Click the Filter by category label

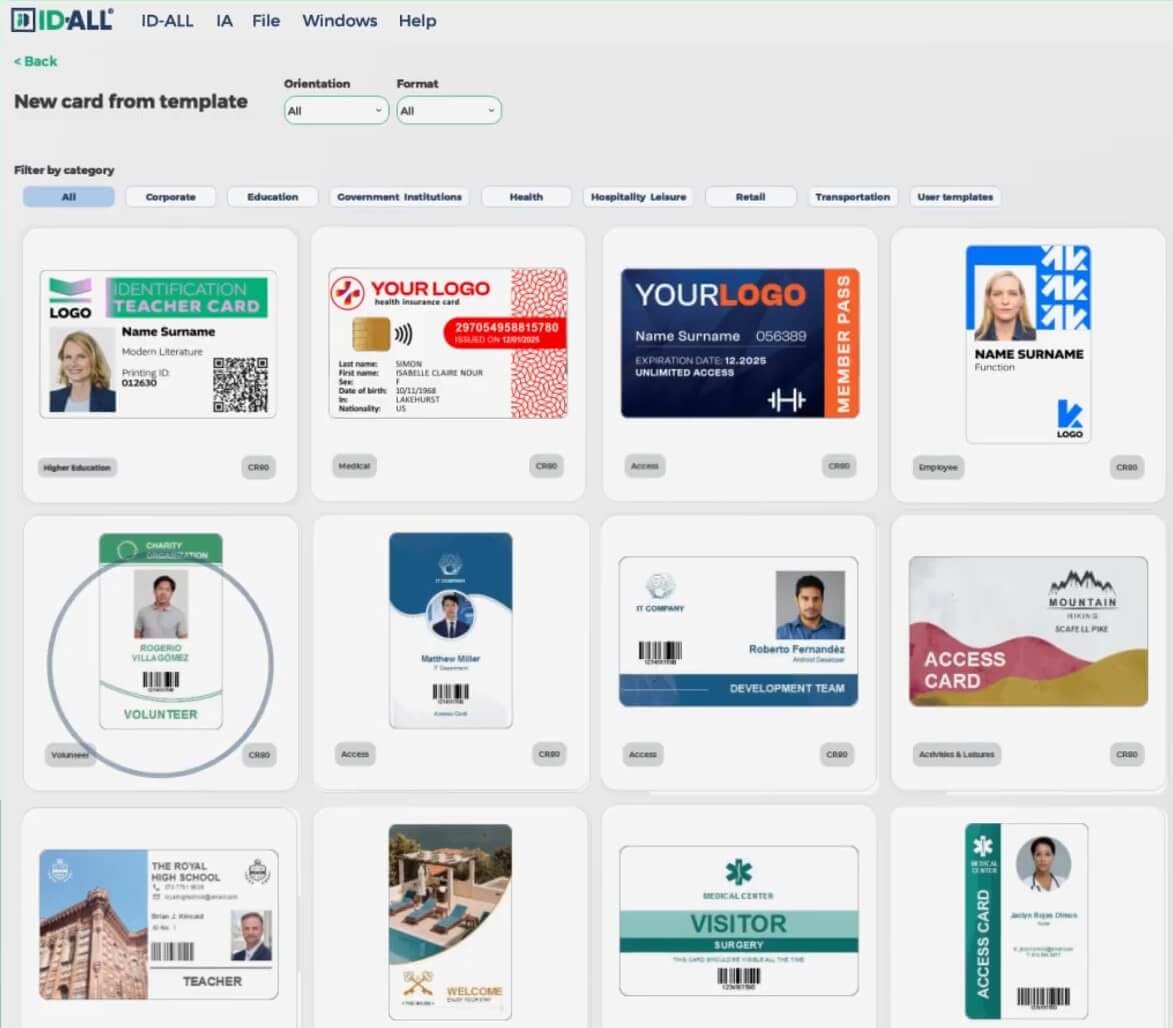pyautogui.click(x=64, y=171)
